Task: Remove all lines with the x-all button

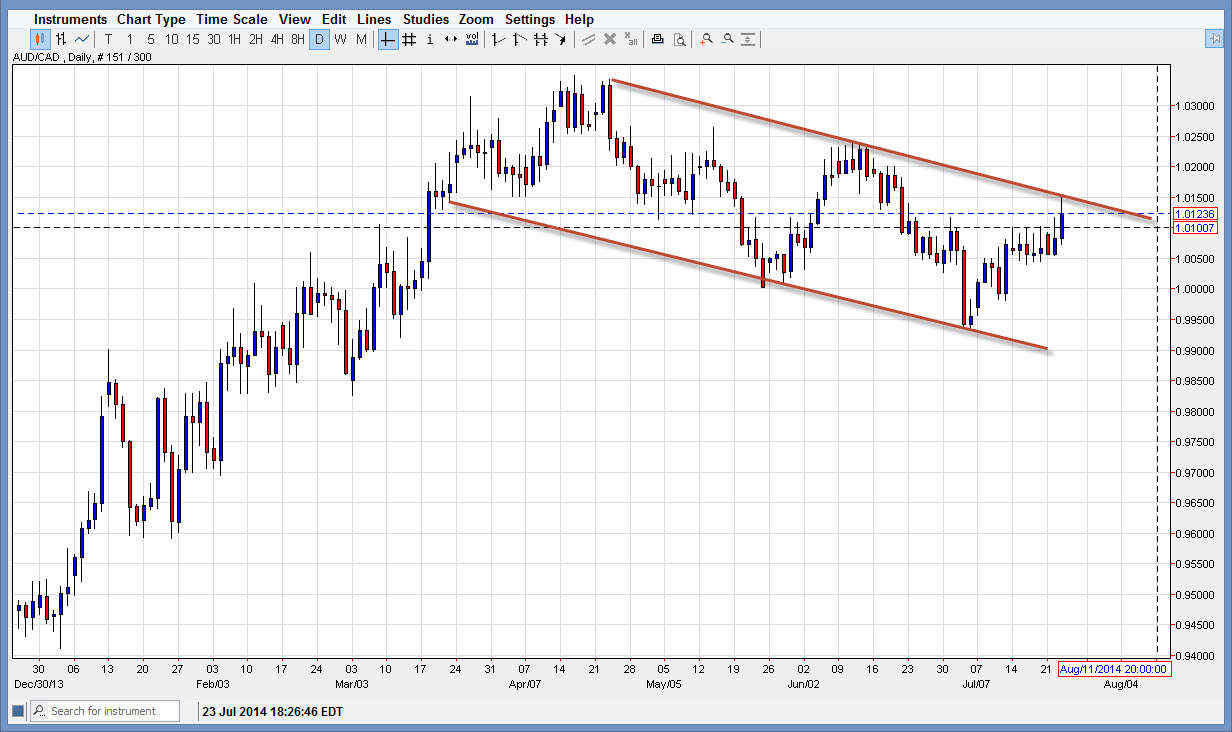Action: click(x=631, y=39)
